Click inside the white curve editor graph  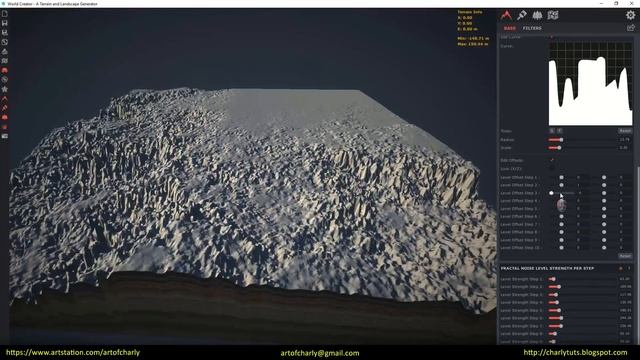pos(591,83)
